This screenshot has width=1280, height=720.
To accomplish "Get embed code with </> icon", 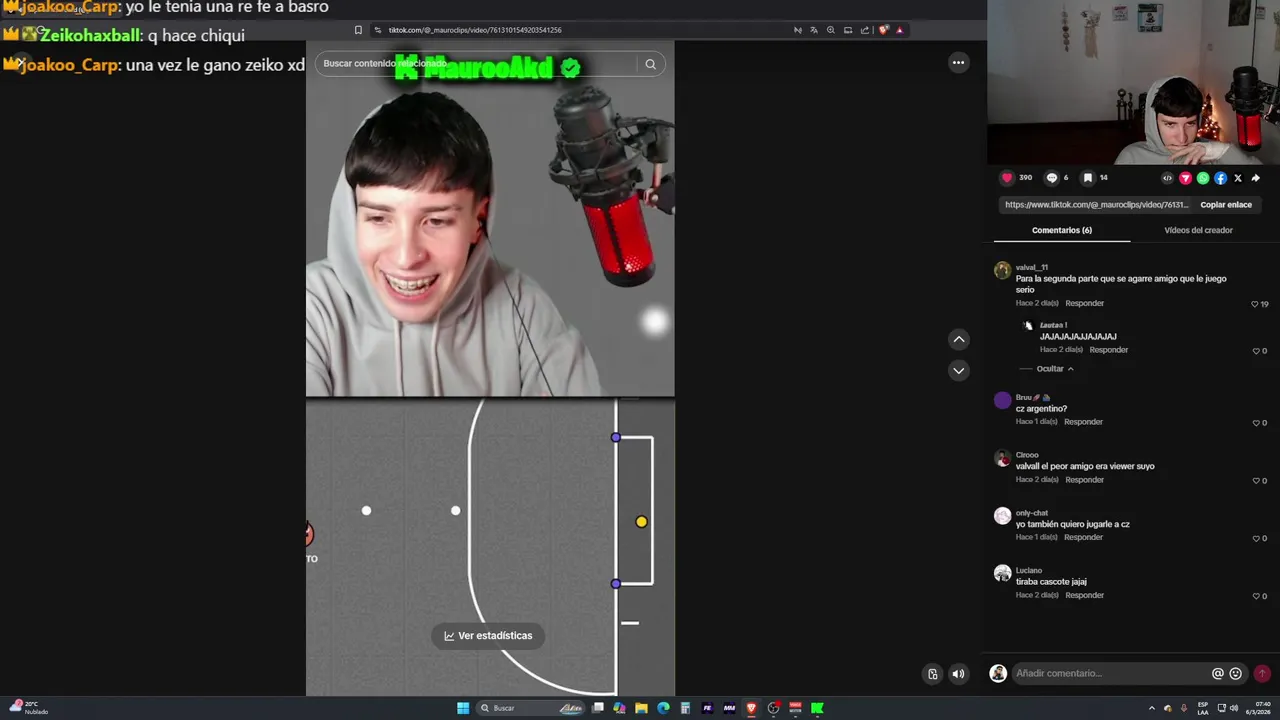I will click(1167, 178).
